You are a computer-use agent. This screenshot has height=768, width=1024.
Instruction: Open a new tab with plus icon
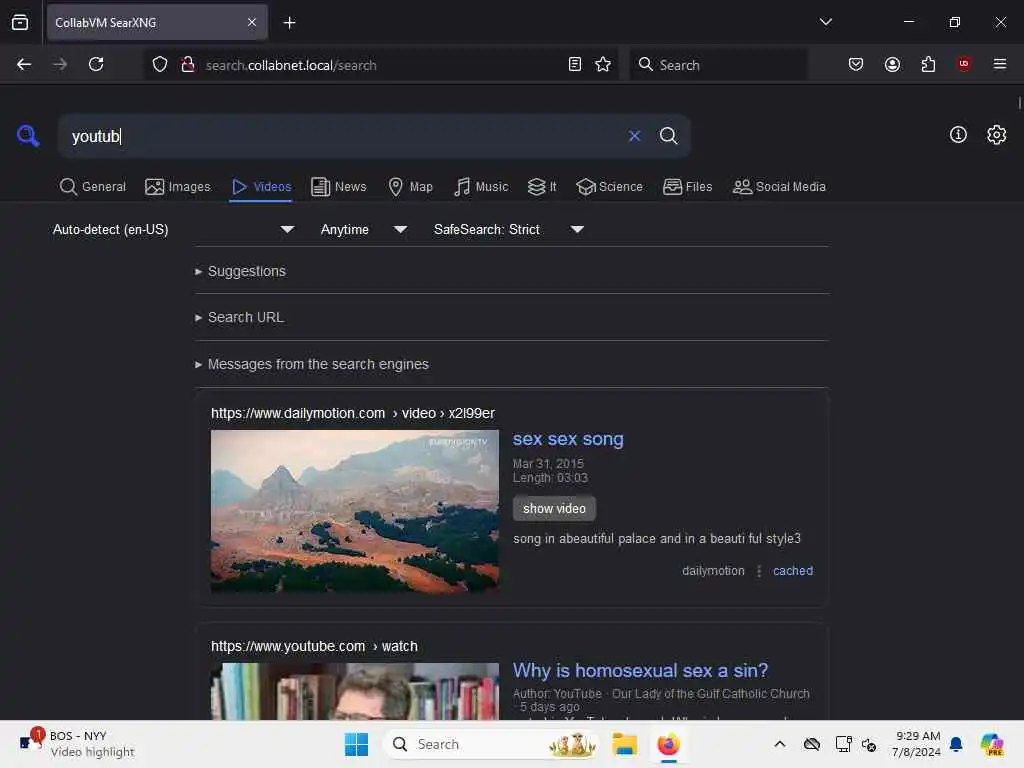289,23
